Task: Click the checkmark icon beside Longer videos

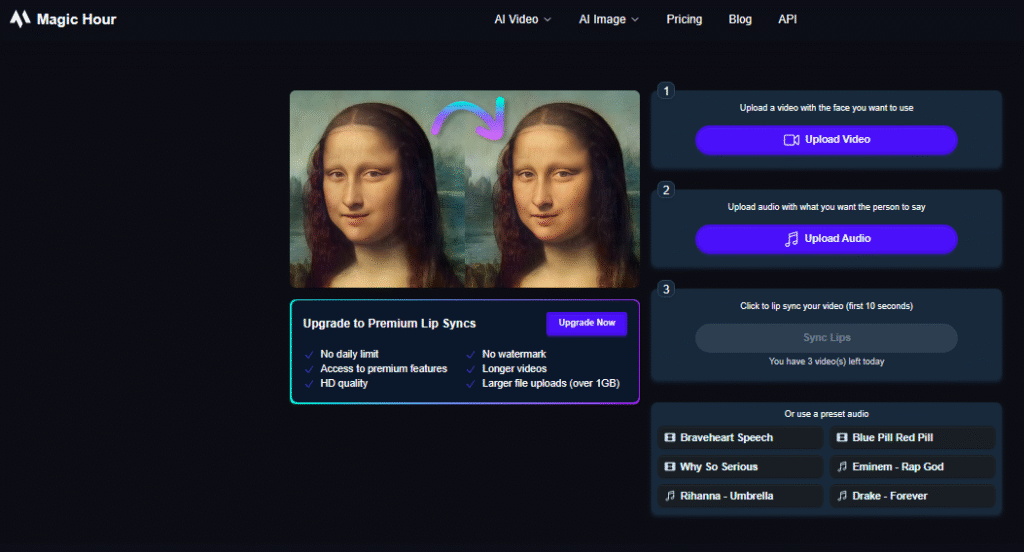Action: point(470,369)
